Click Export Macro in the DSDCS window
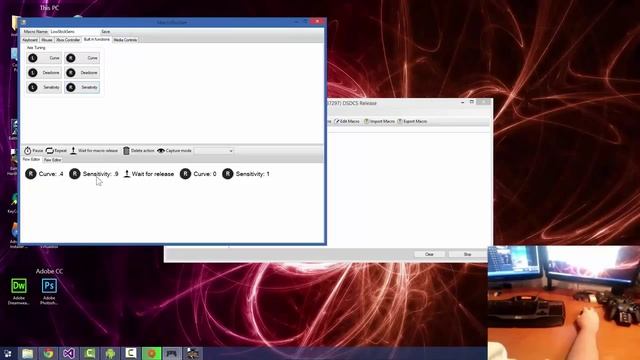The width and height of the screenshot is (640, 360). (x=412, y=121)
